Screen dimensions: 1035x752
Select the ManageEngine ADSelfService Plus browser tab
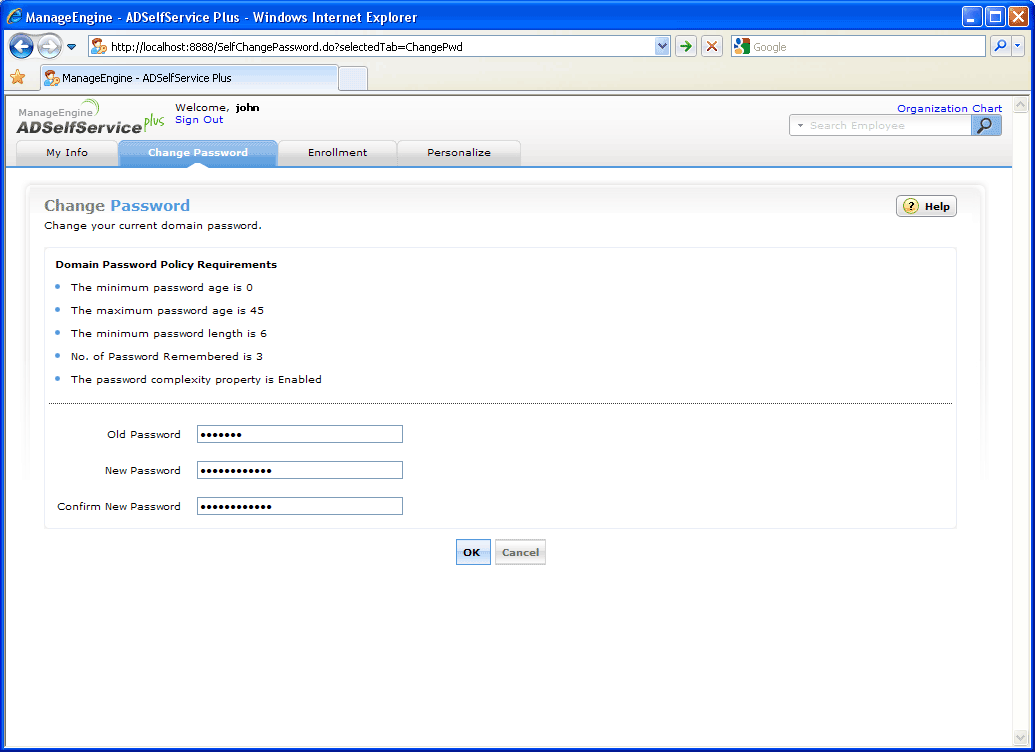(189, 78)
